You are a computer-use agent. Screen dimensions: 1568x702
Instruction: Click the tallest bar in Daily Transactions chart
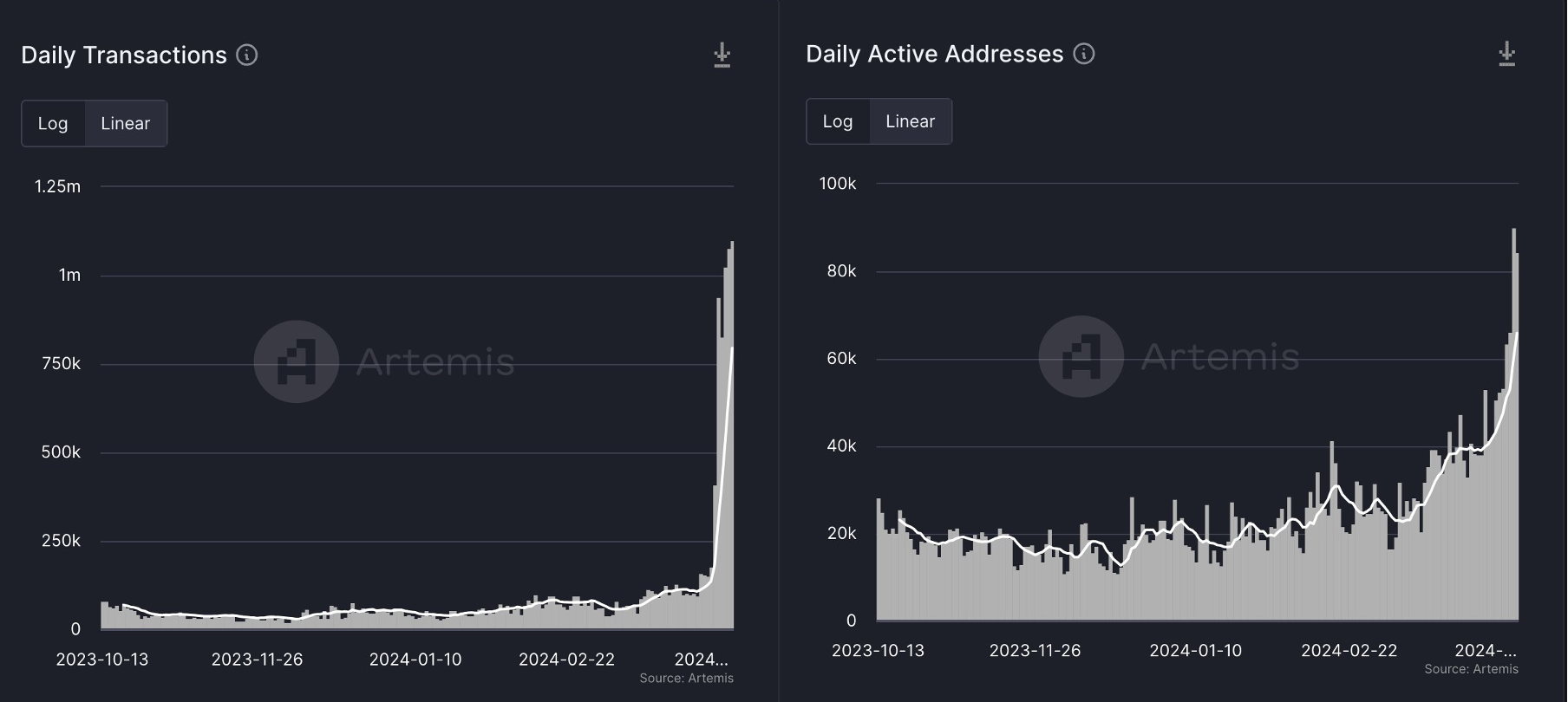[732, 434]
